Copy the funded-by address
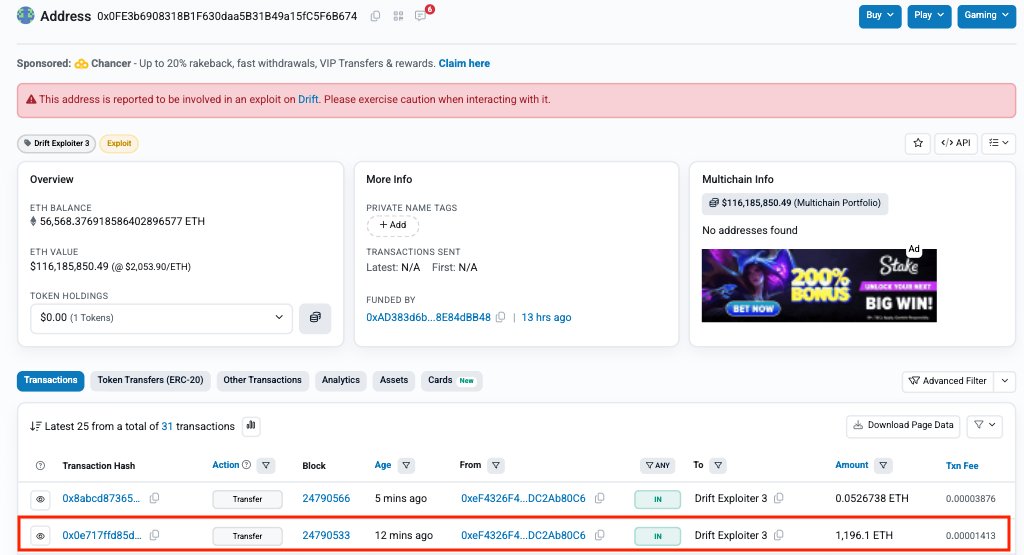1024x555 pixels. [x=501, y=317]
